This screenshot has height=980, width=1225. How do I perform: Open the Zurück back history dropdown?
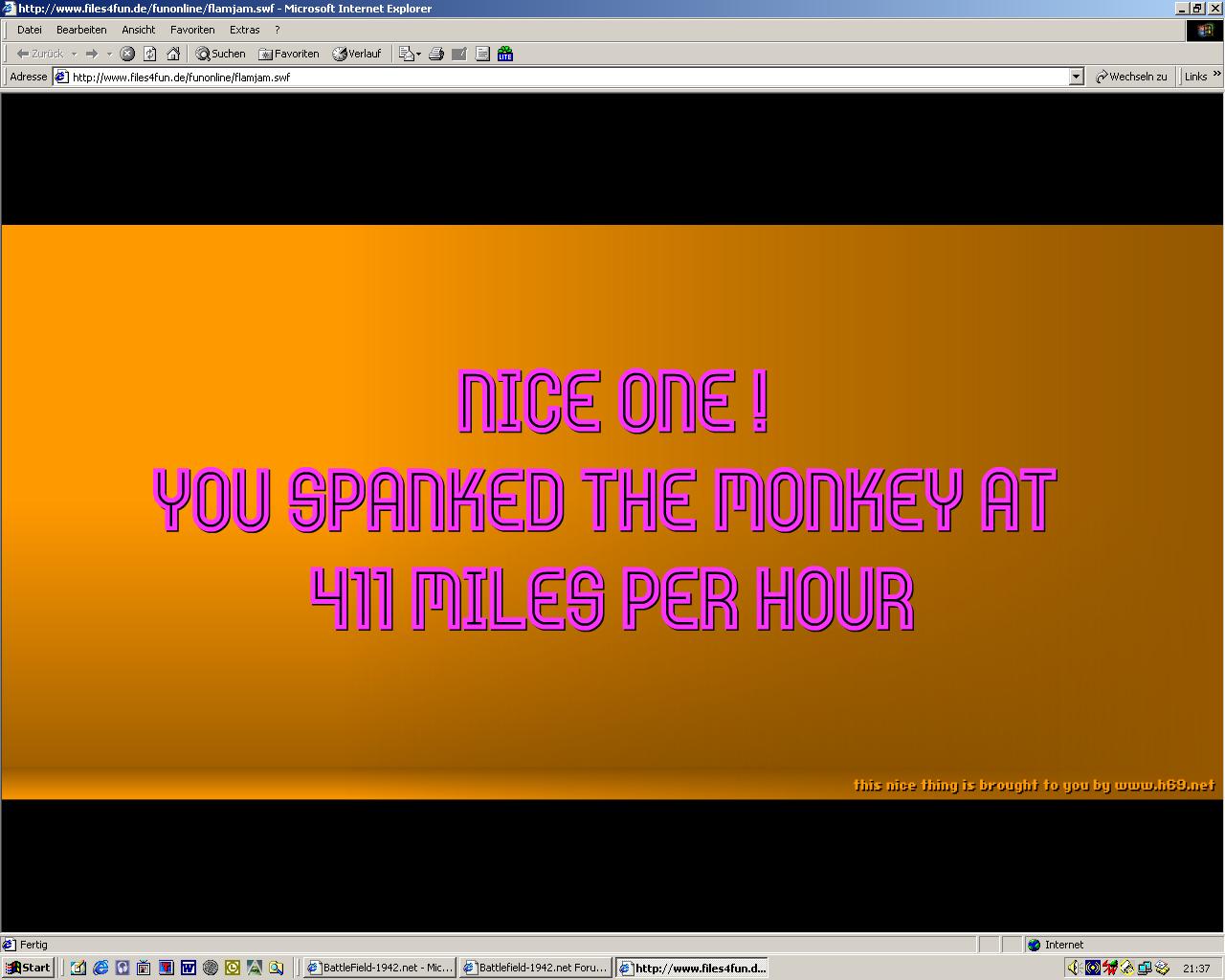coord(74,54)
